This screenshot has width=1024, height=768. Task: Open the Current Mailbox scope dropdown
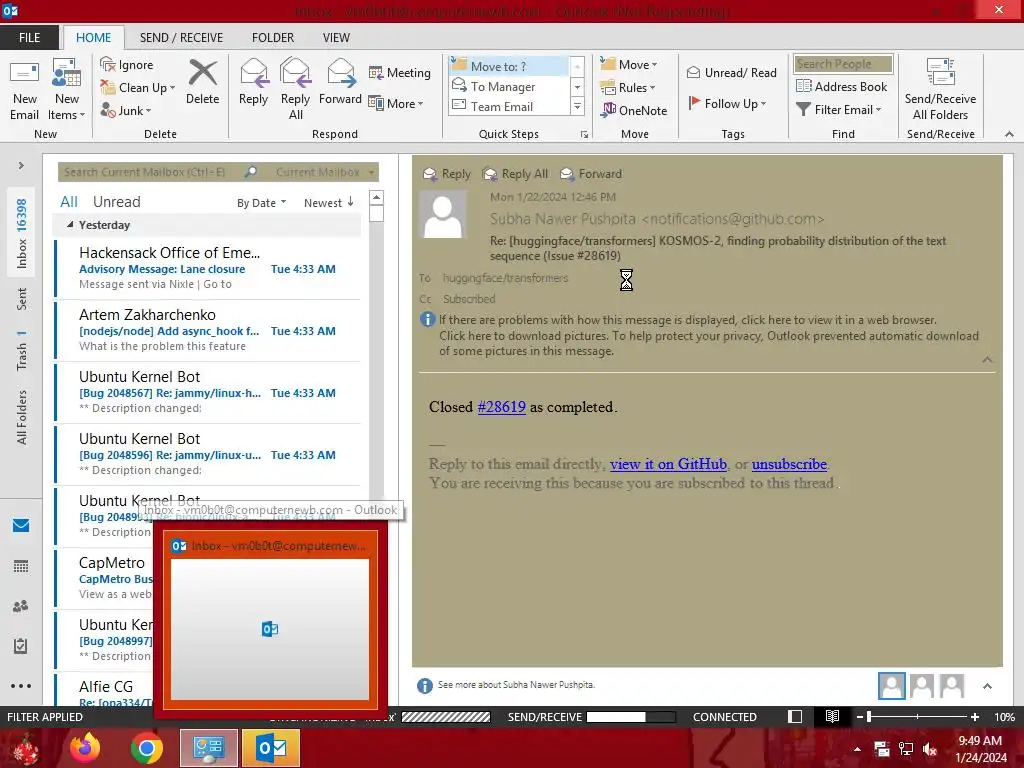click(325, 172)
